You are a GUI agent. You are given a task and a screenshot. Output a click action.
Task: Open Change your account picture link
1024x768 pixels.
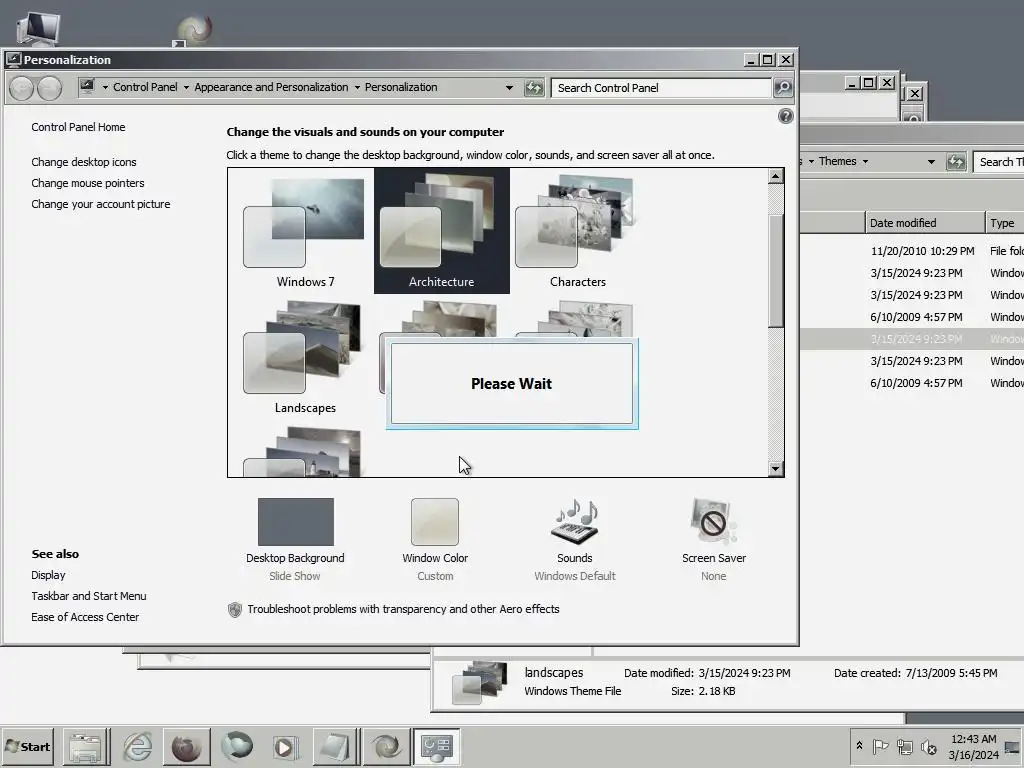click(x=101, y=204)
